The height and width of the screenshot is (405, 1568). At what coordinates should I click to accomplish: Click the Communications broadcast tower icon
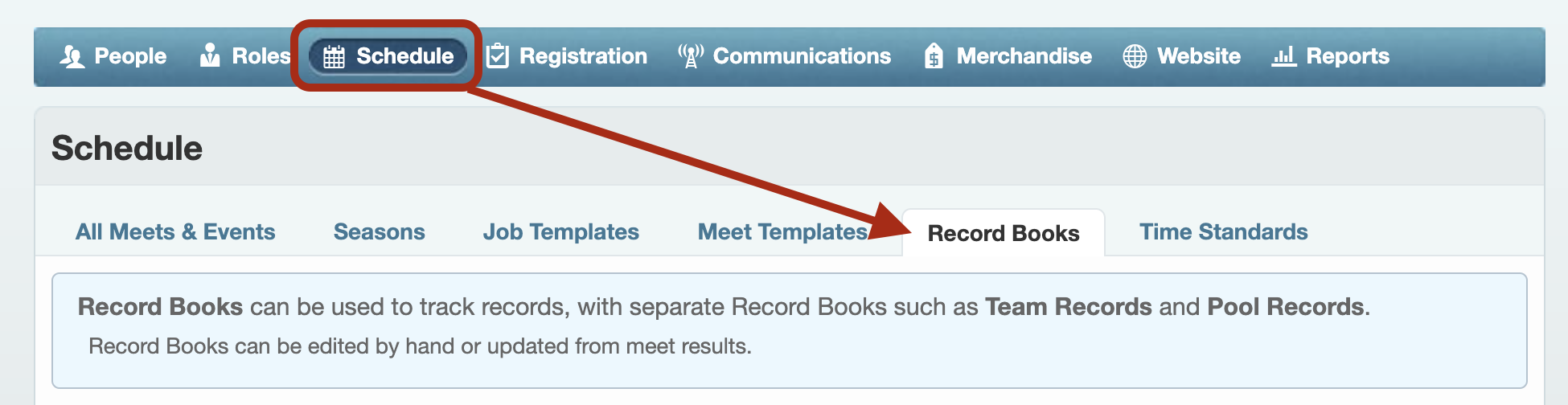pos(691,55)
